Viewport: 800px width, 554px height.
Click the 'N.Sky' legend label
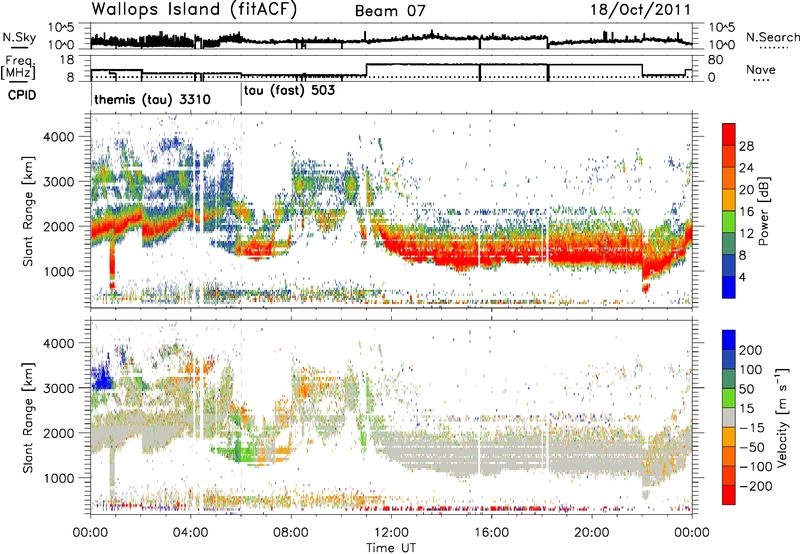click(x=19, y=37)
